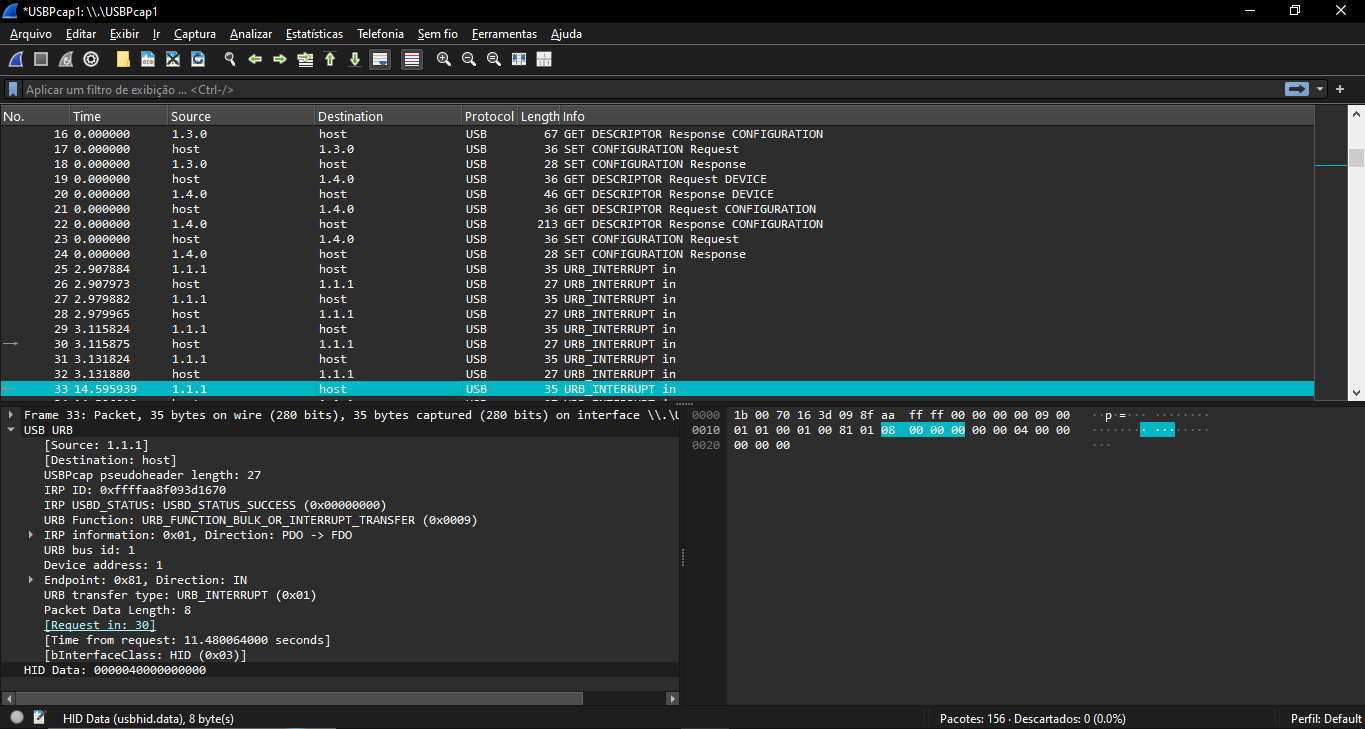This screenshot has height=729, width=1365.
Task: Reset packet text to normal size
Action: 494,59
